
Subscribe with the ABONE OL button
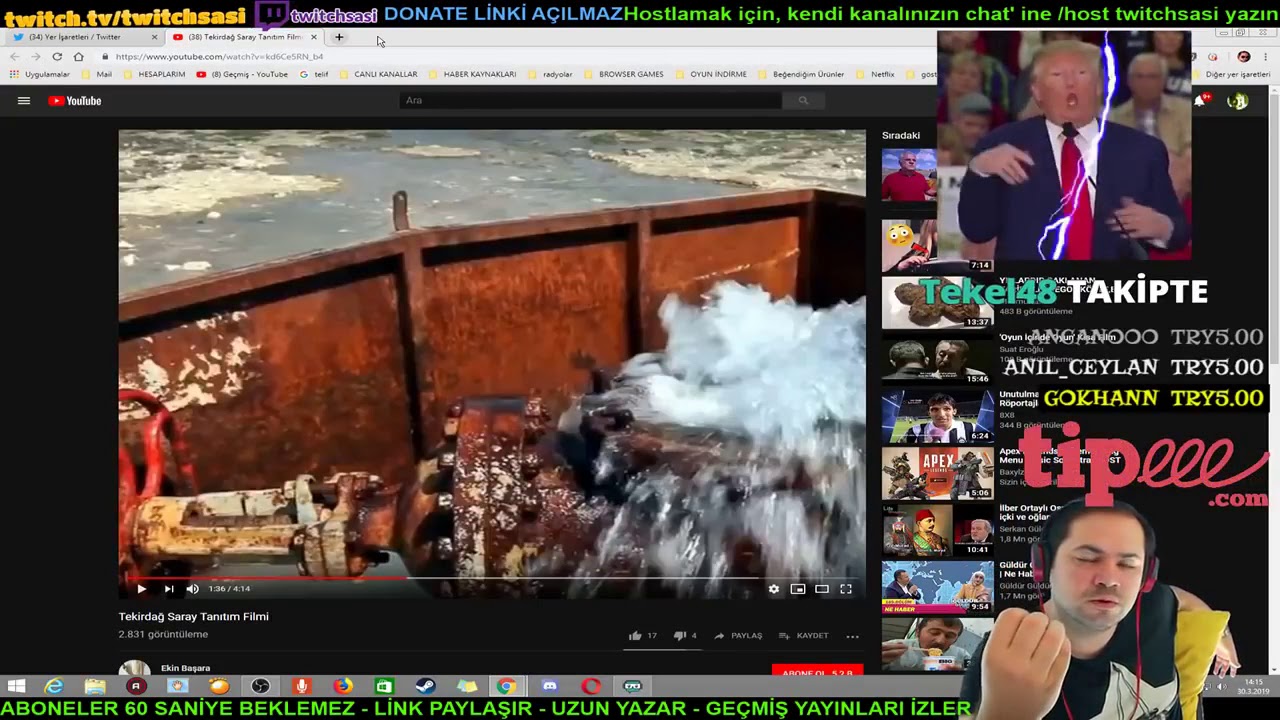pyautogui.click(x=817, y=672)
